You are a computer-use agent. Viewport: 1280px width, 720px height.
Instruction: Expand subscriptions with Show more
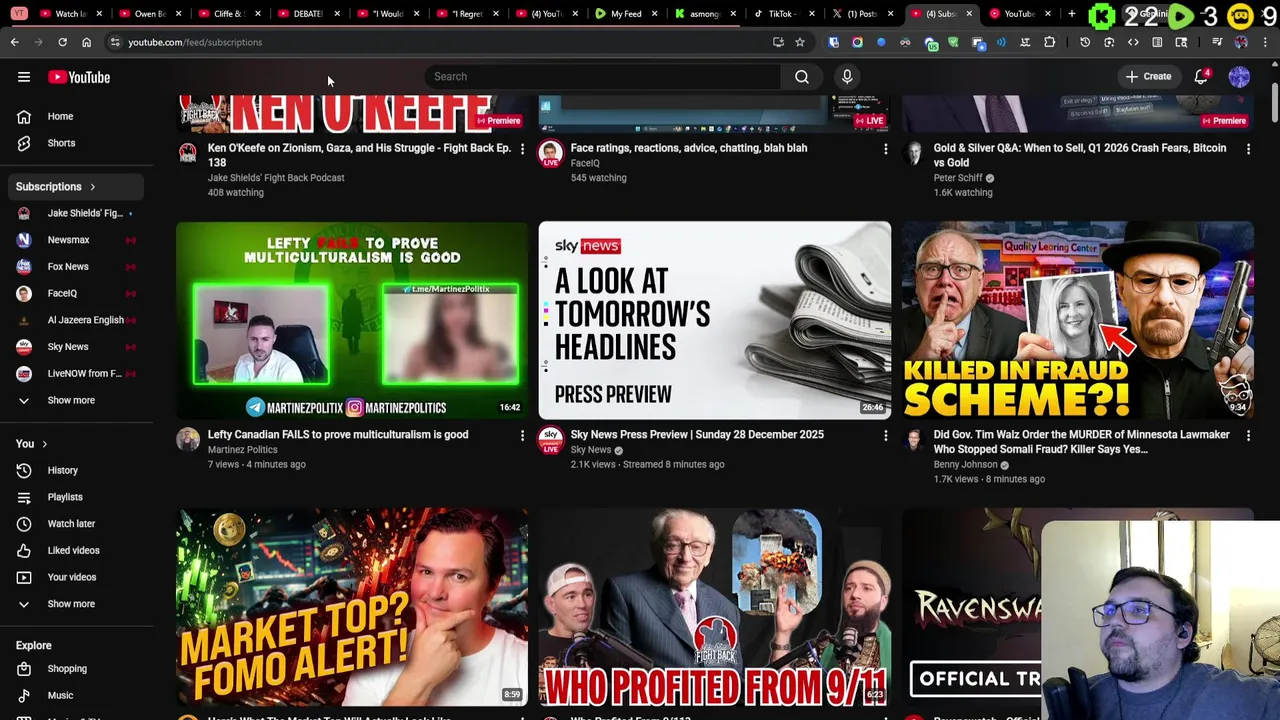tap(77, 400)
